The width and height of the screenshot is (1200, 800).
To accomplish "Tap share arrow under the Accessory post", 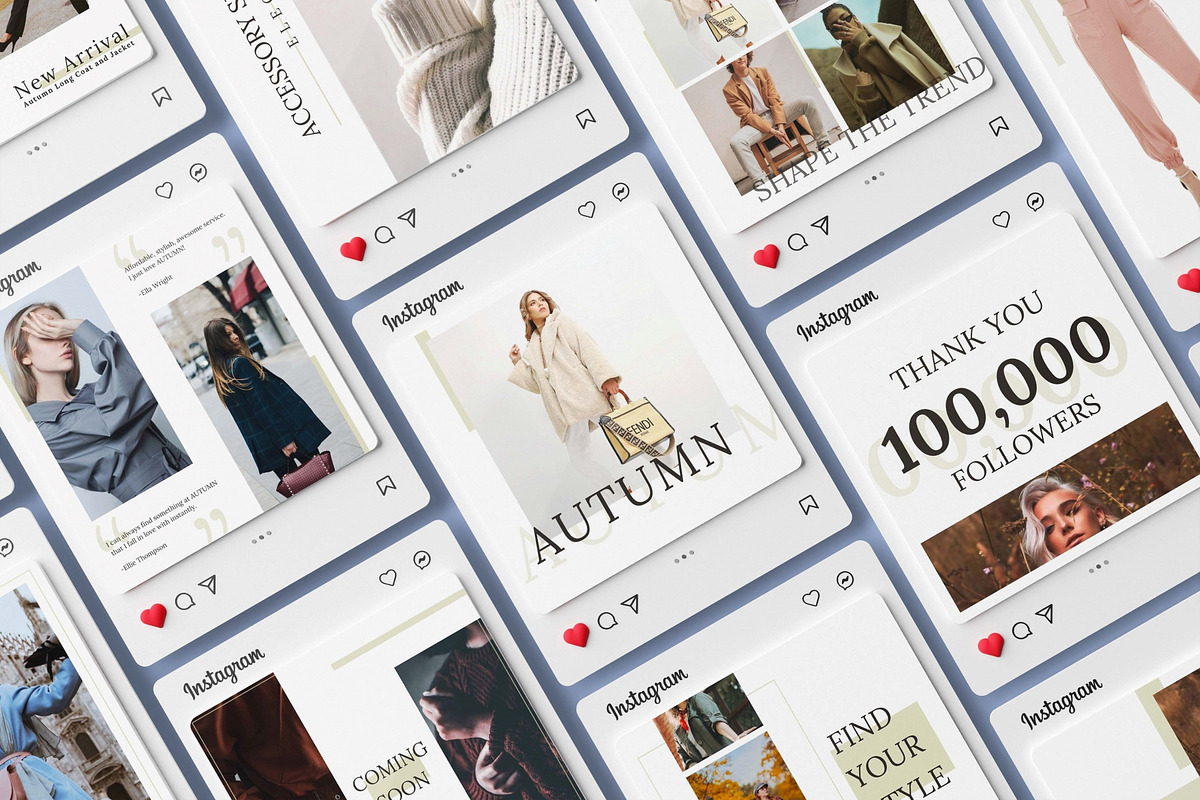I will pyautogui.click(x=407, y=217).
